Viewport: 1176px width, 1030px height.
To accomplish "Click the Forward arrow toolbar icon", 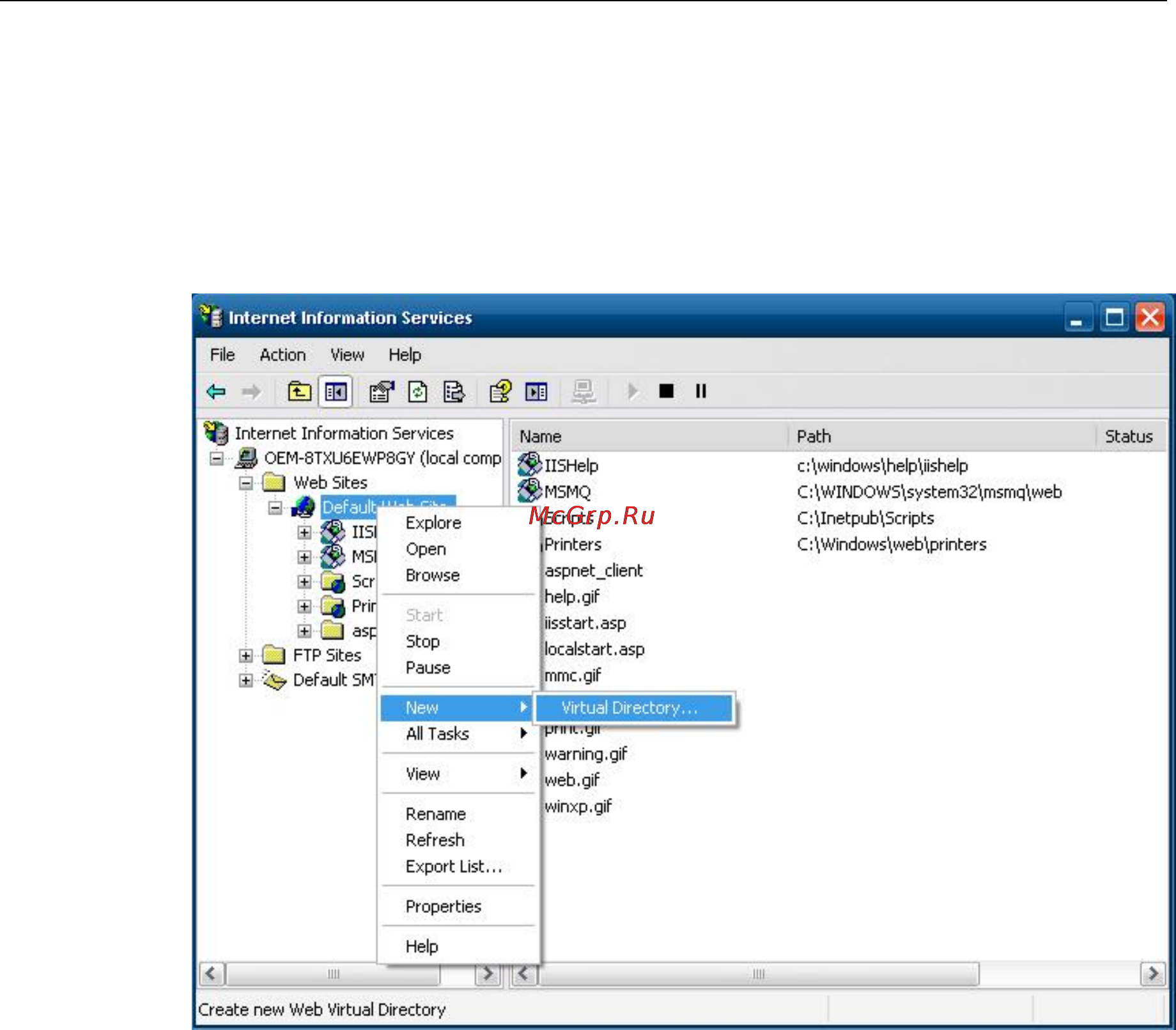I will coord(251,391).
